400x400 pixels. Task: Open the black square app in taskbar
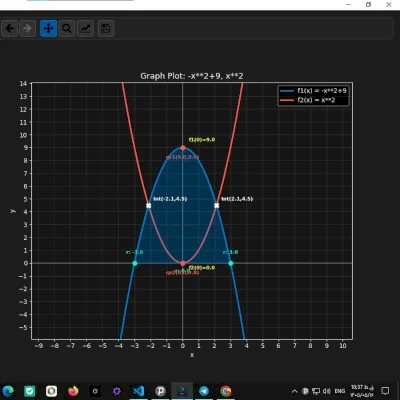[x=95, y=391]
